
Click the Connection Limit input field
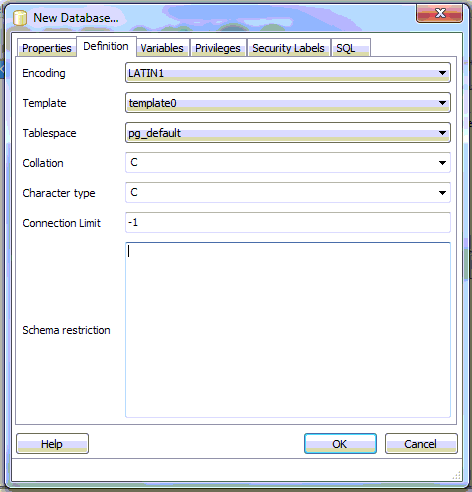[x=288, y=223]
